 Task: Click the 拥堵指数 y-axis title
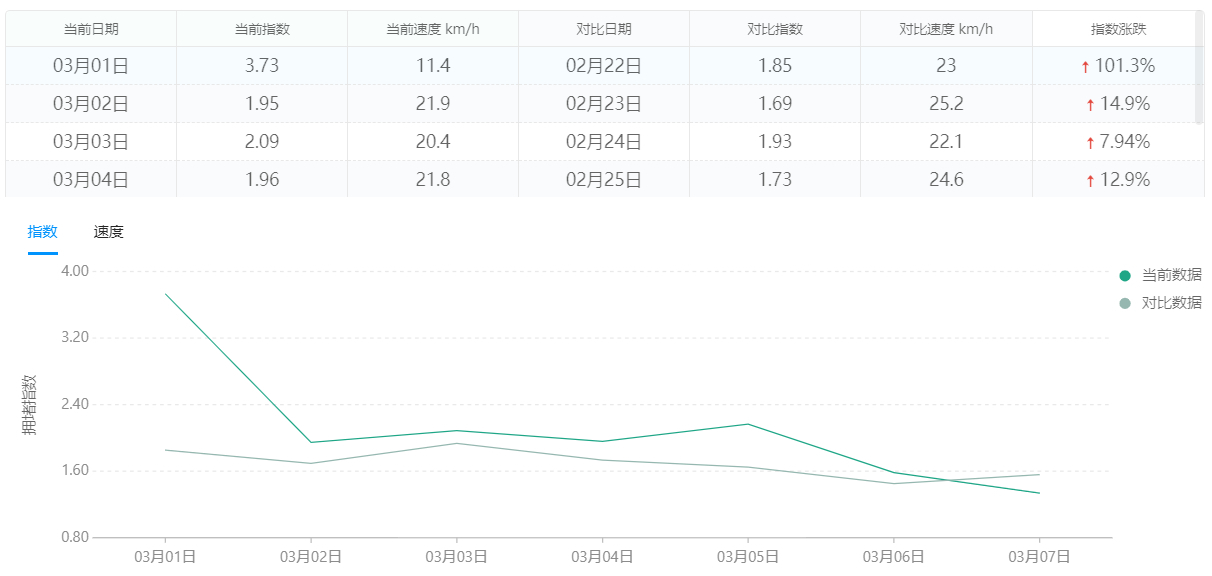[30, 404]
